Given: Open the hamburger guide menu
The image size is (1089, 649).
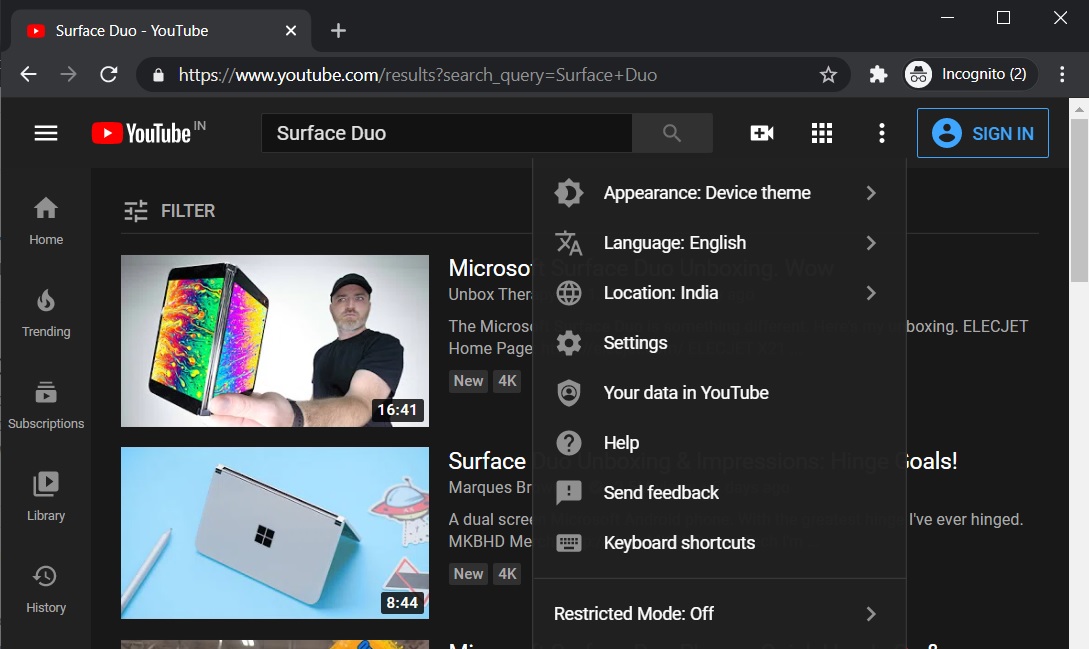Looking at the screenshot, I should (x=45, y=132).
